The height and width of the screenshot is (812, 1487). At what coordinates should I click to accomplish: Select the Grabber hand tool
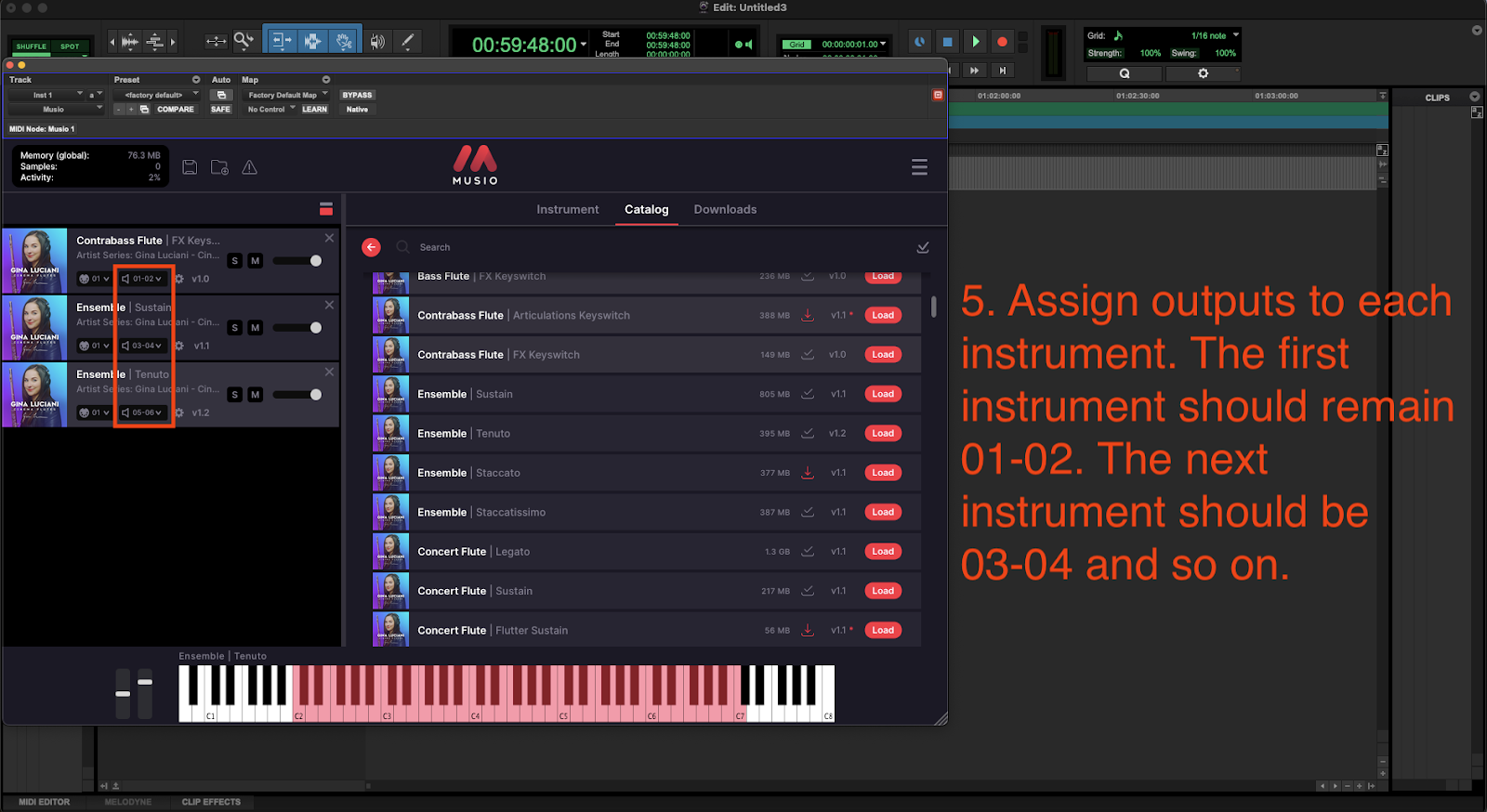tap(343, 41)
